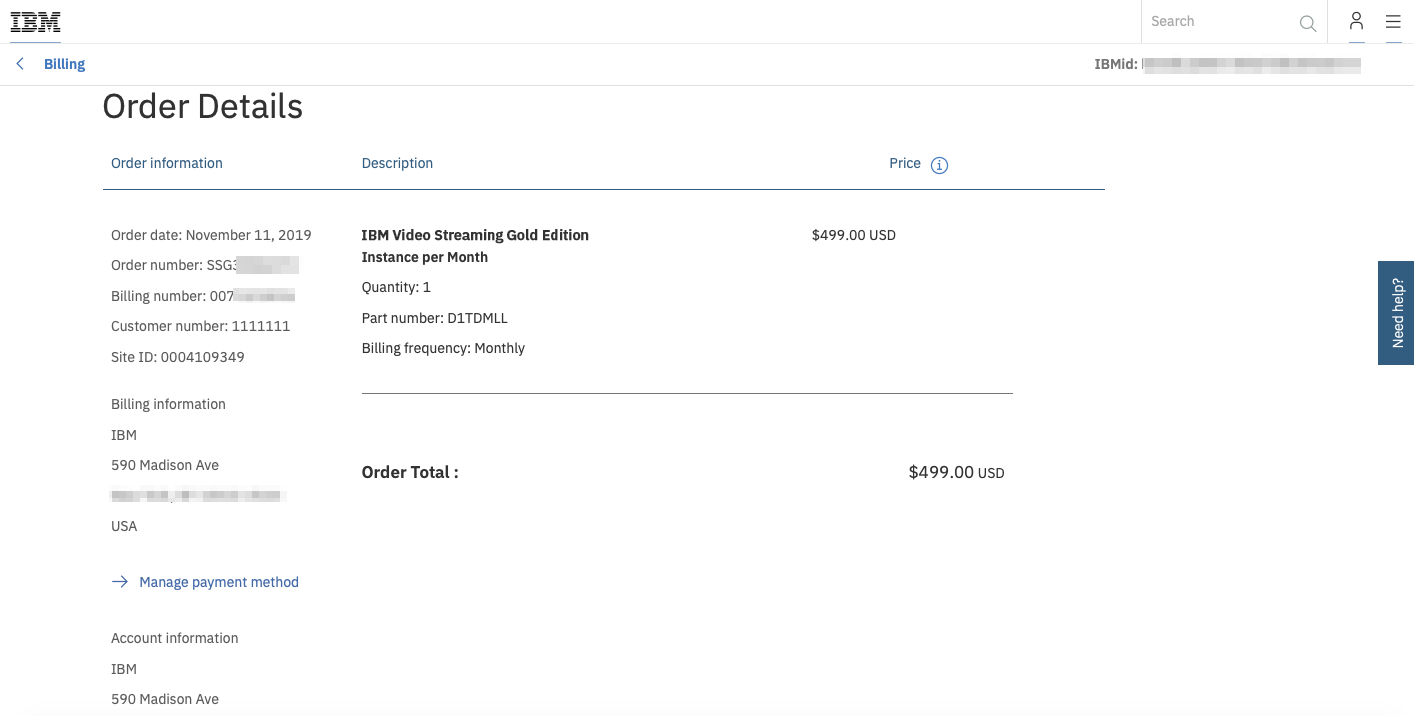Click the search magnifier icon
The width and height of the screenshot is (1414, 716).
[x=1307, y=23]
